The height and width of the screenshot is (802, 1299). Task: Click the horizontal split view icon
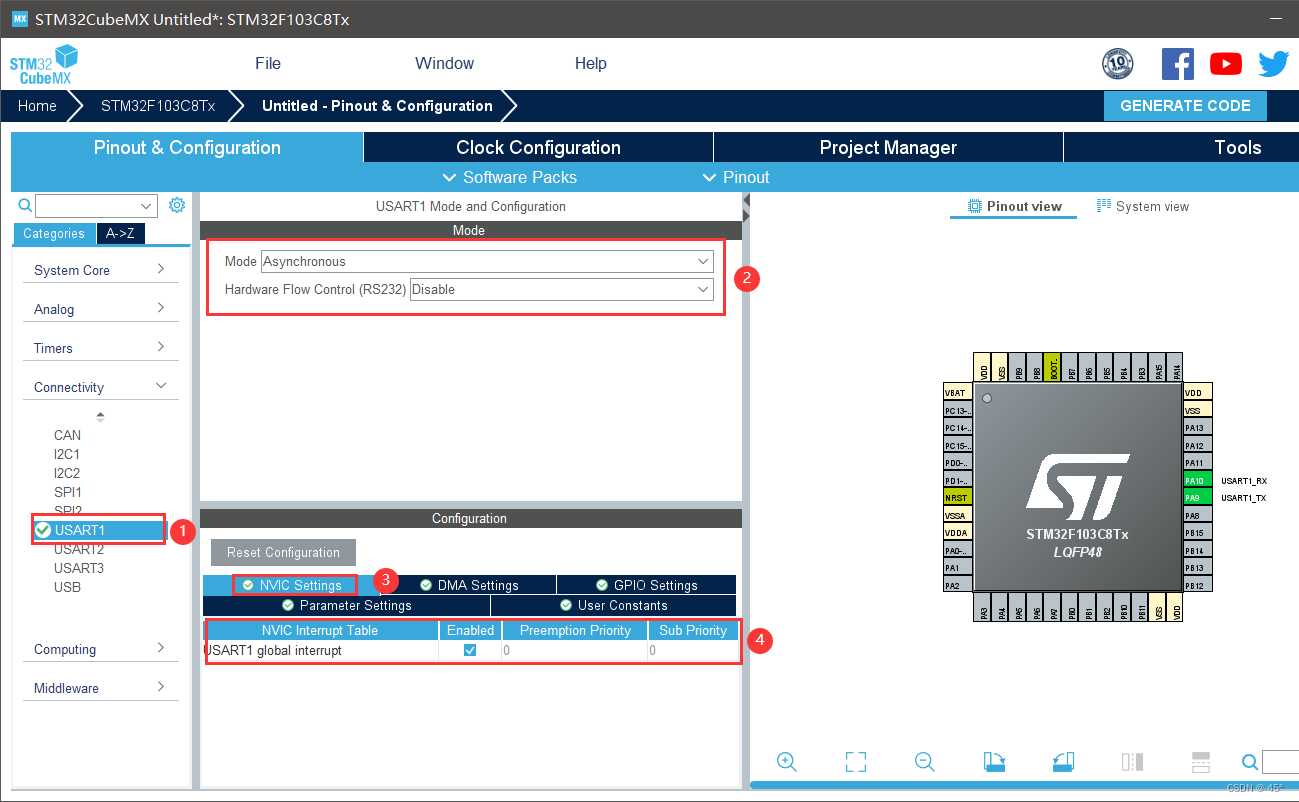click(1201, 762)
